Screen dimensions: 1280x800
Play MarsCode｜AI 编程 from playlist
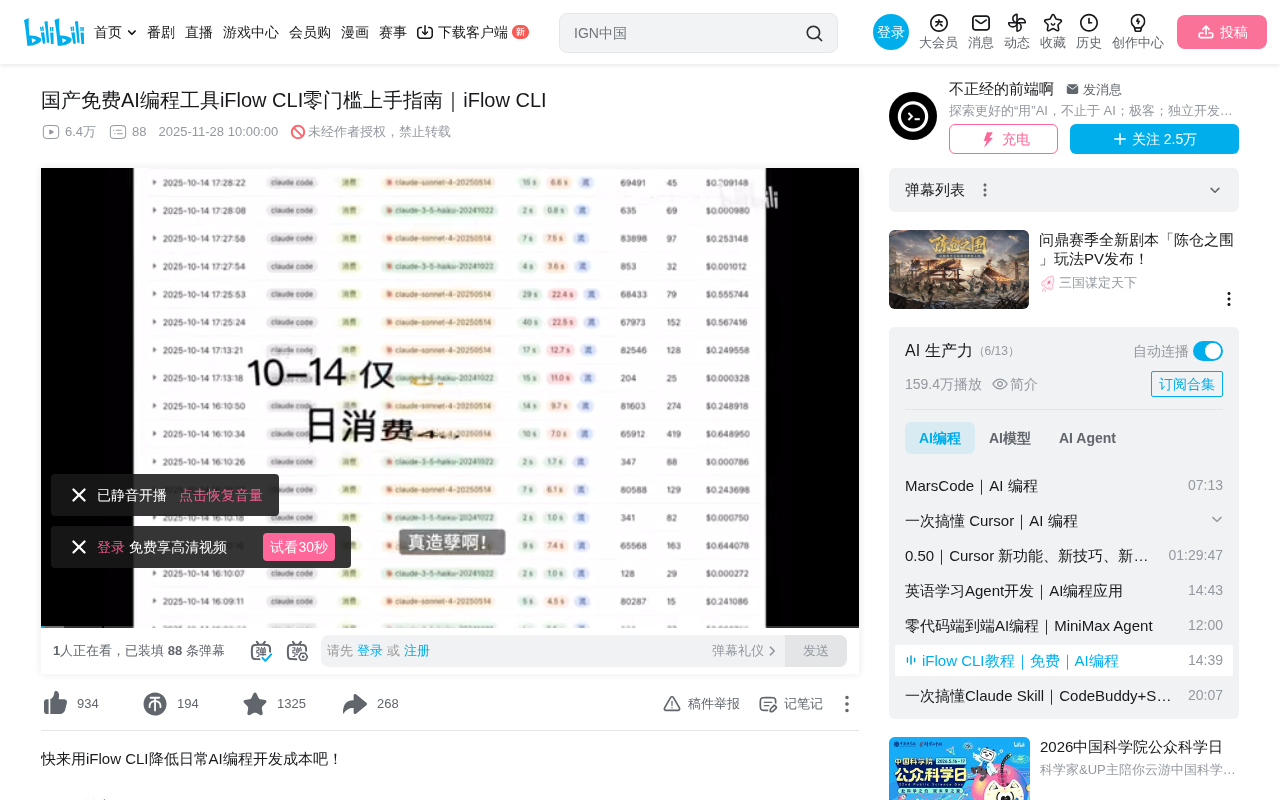[1064, 485]
